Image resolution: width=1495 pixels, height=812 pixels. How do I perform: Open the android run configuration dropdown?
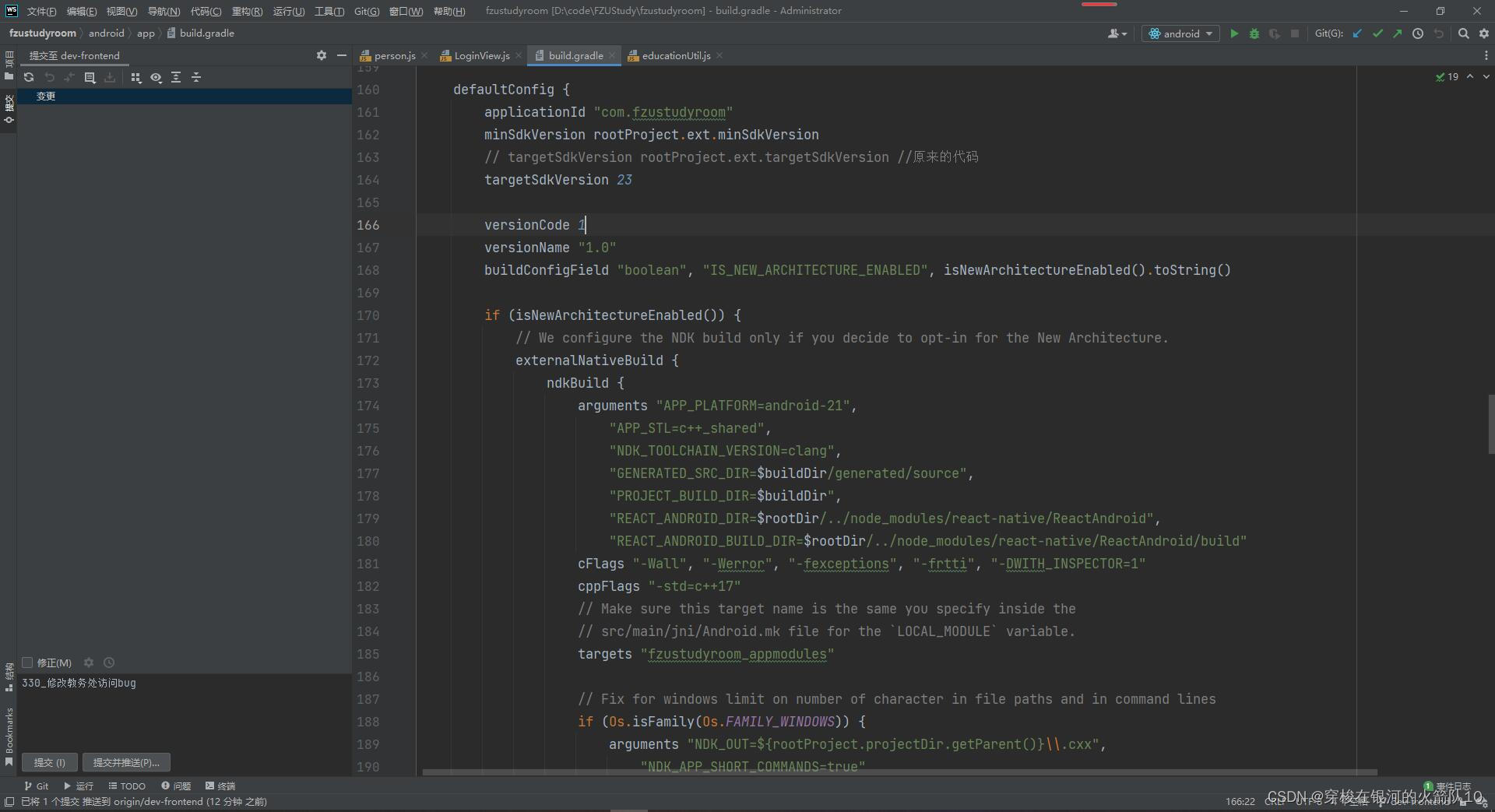tap(1180, 33)
